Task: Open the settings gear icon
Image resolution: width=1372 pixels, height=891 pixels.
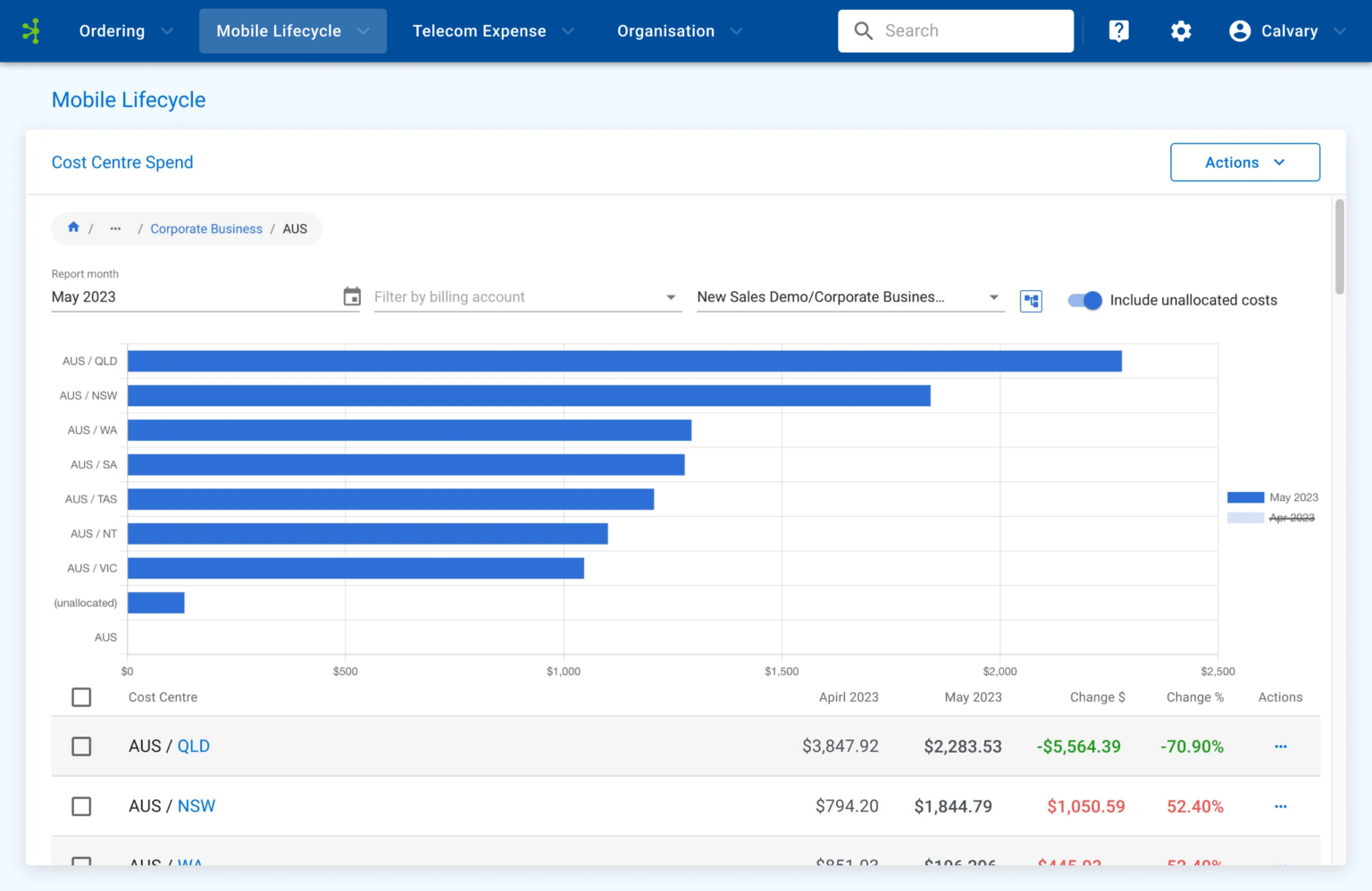Action: coord(1181,31)
